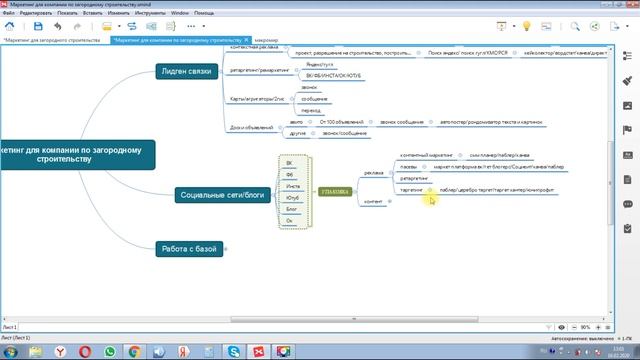This screenshot has height=360, width=640.
Task: Collapse the Лидген связки branch toggle
Action: 221,71
